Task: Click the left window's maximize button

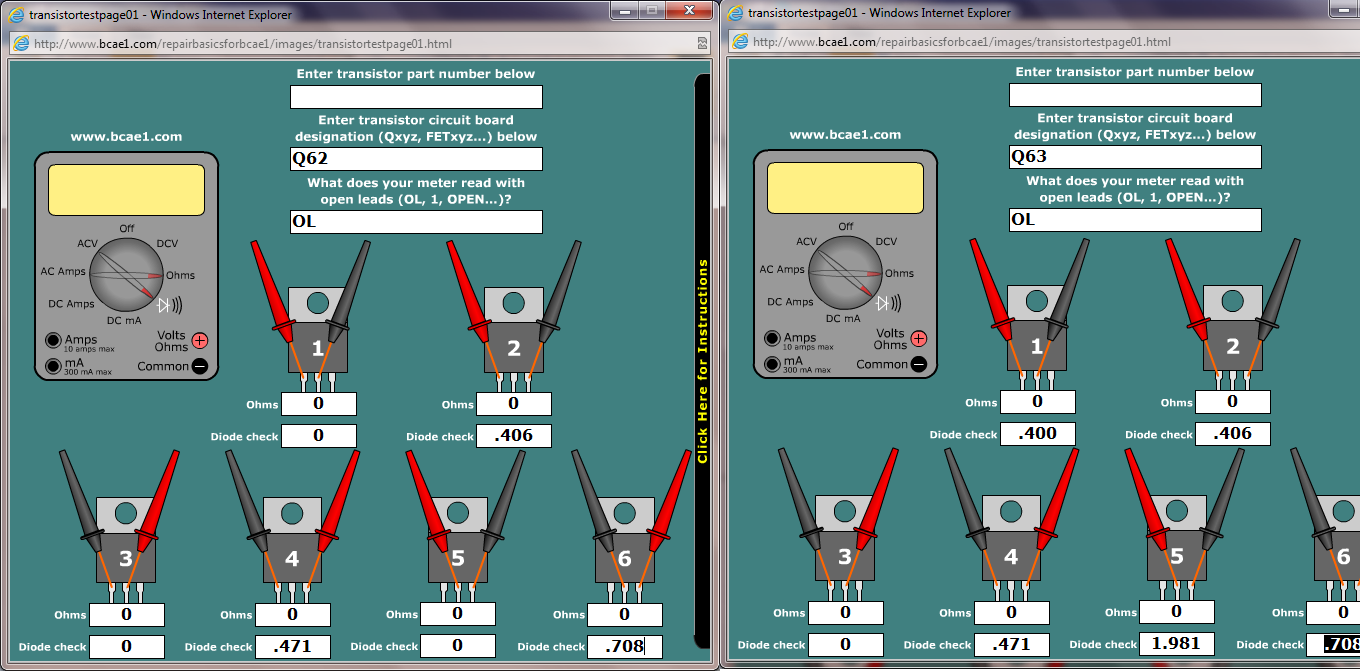Action: coord(651,10)
